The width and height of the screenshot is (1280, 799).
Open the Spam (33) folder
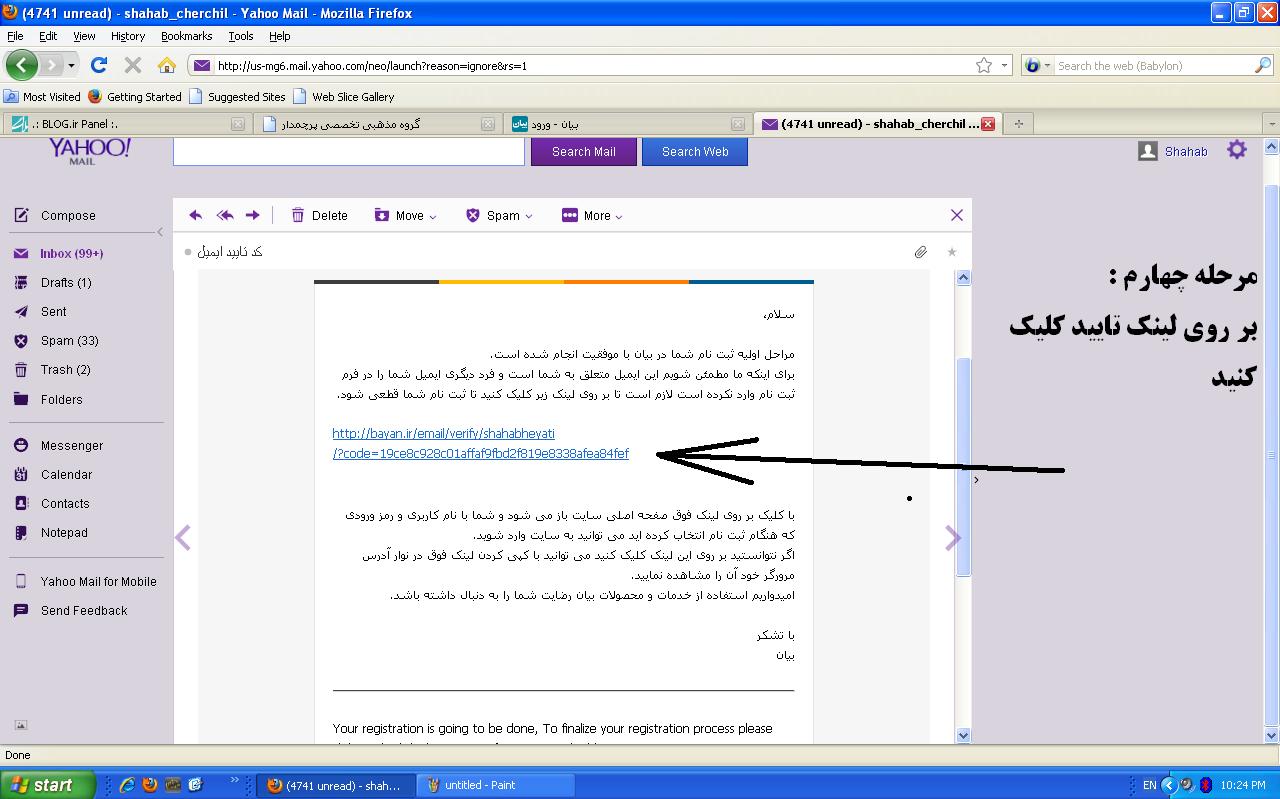70,341
